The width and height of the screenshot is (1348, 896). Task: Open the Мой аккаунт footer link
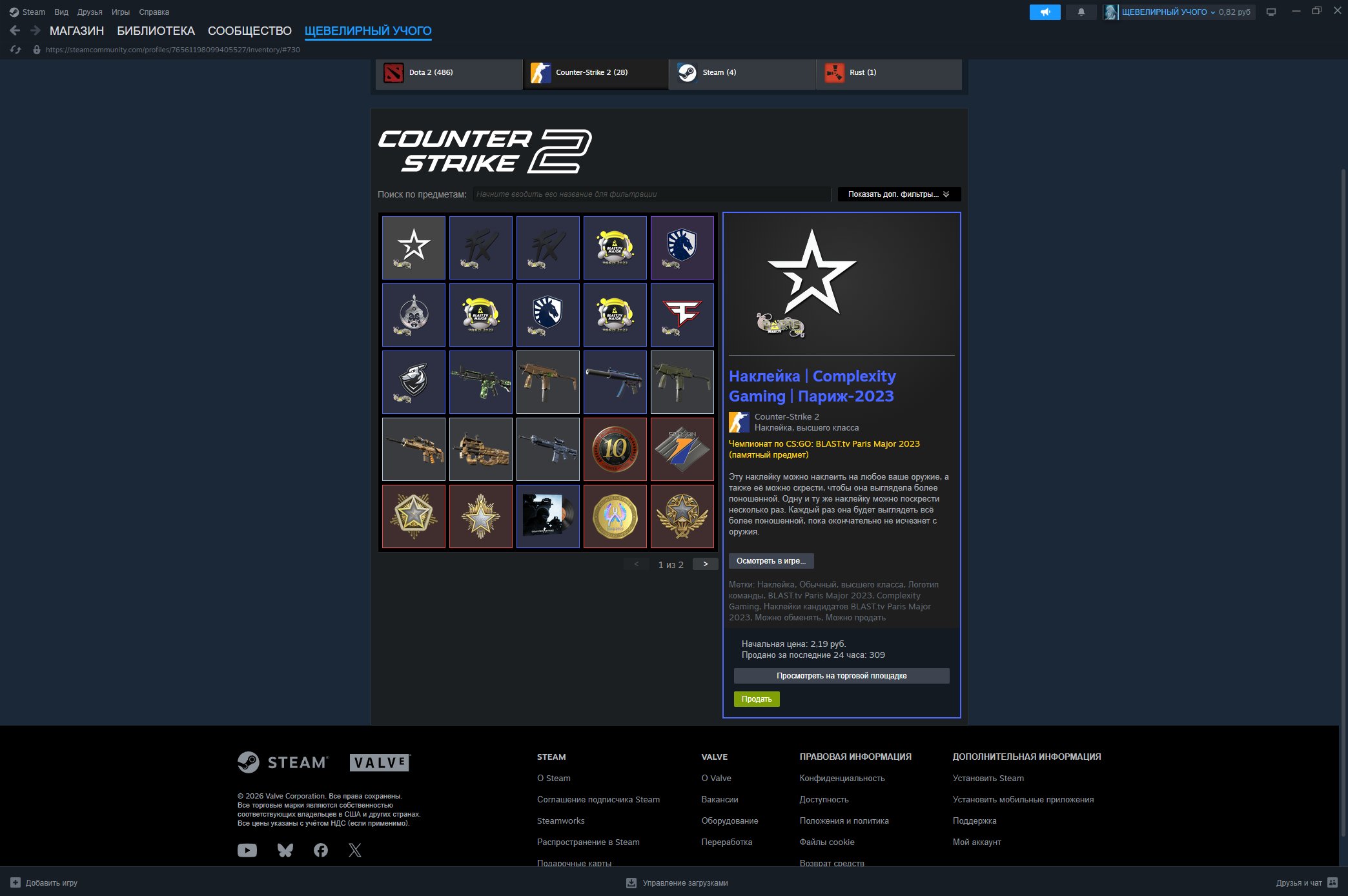tap(977, 842)
